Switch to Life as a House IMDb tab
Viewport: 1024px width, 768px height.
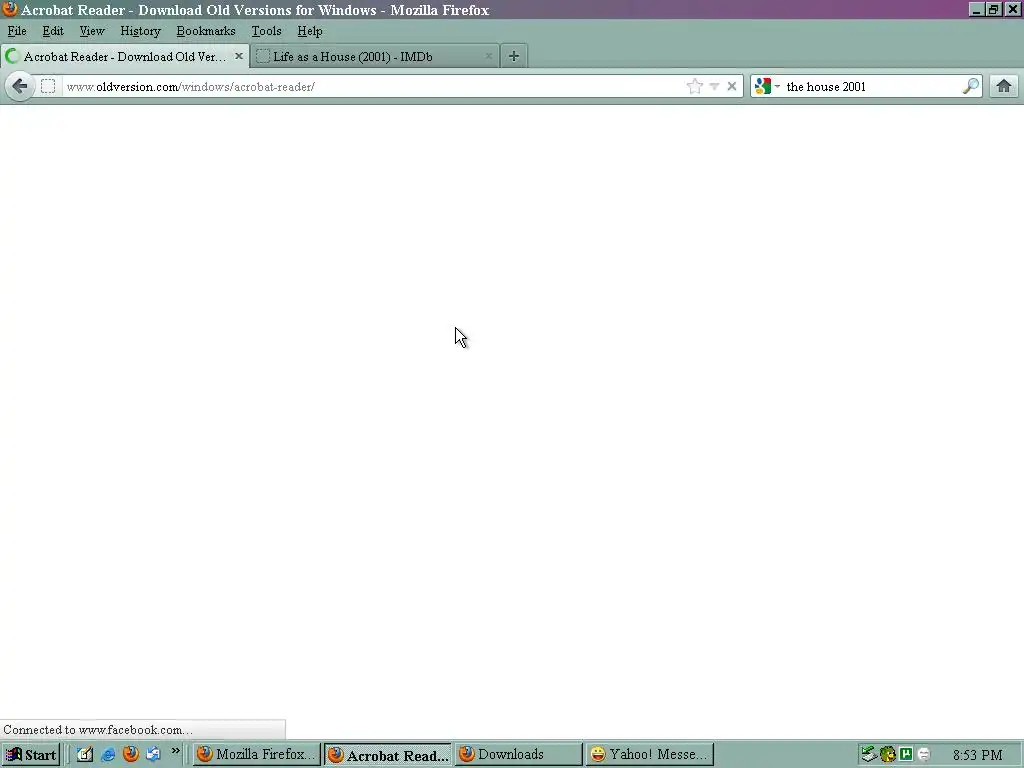coord(374,57)
